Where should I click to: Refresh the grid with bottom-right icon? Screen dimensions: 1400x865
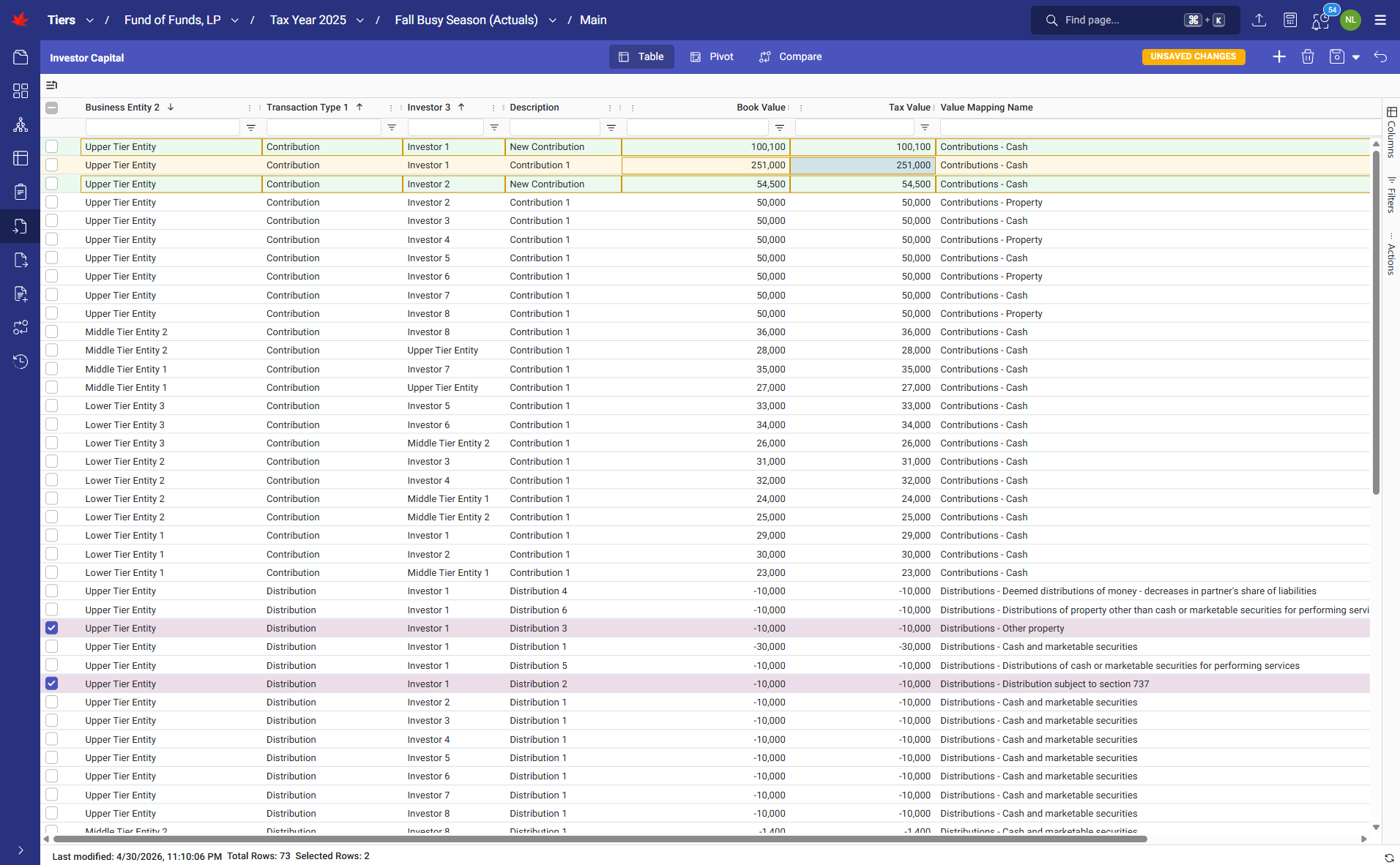(x=1389, y=857)
